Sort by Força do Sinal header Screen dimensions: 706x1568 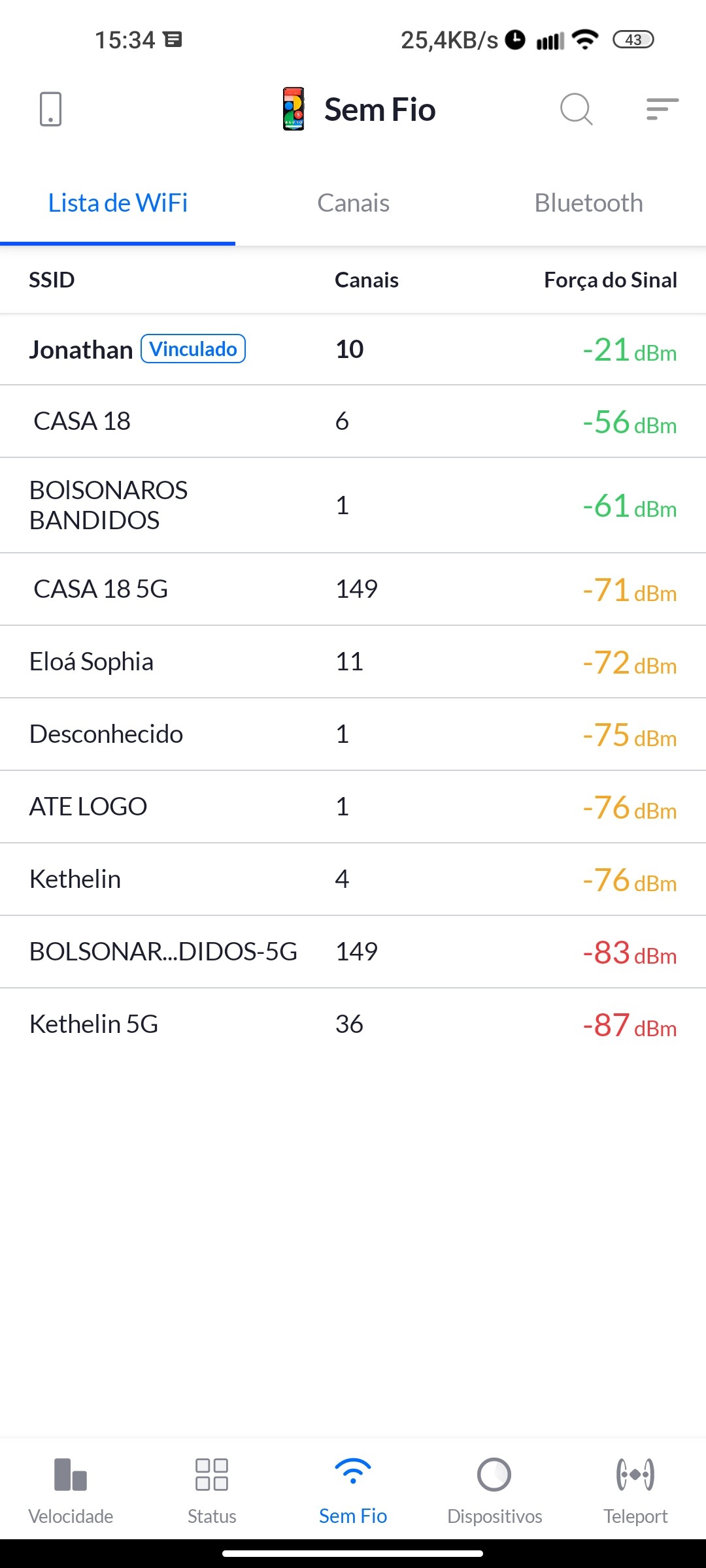click(610, 280)
